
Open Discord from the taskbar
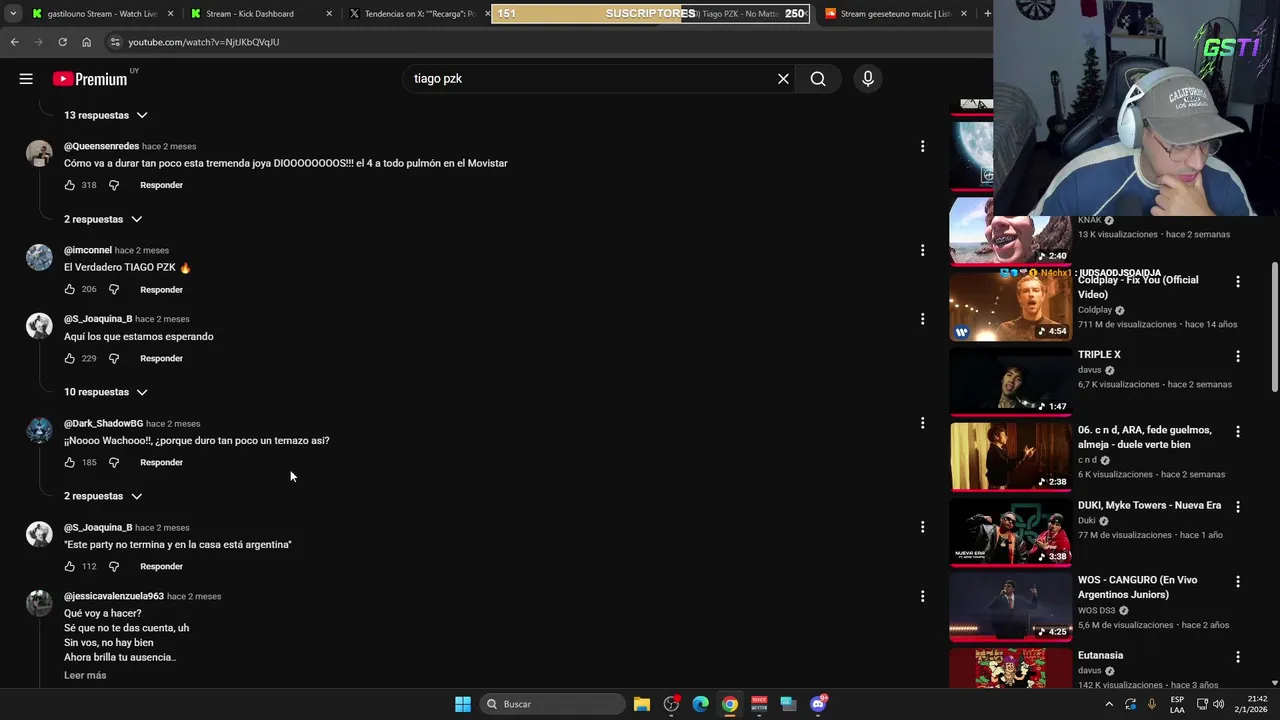coord(818,704)
